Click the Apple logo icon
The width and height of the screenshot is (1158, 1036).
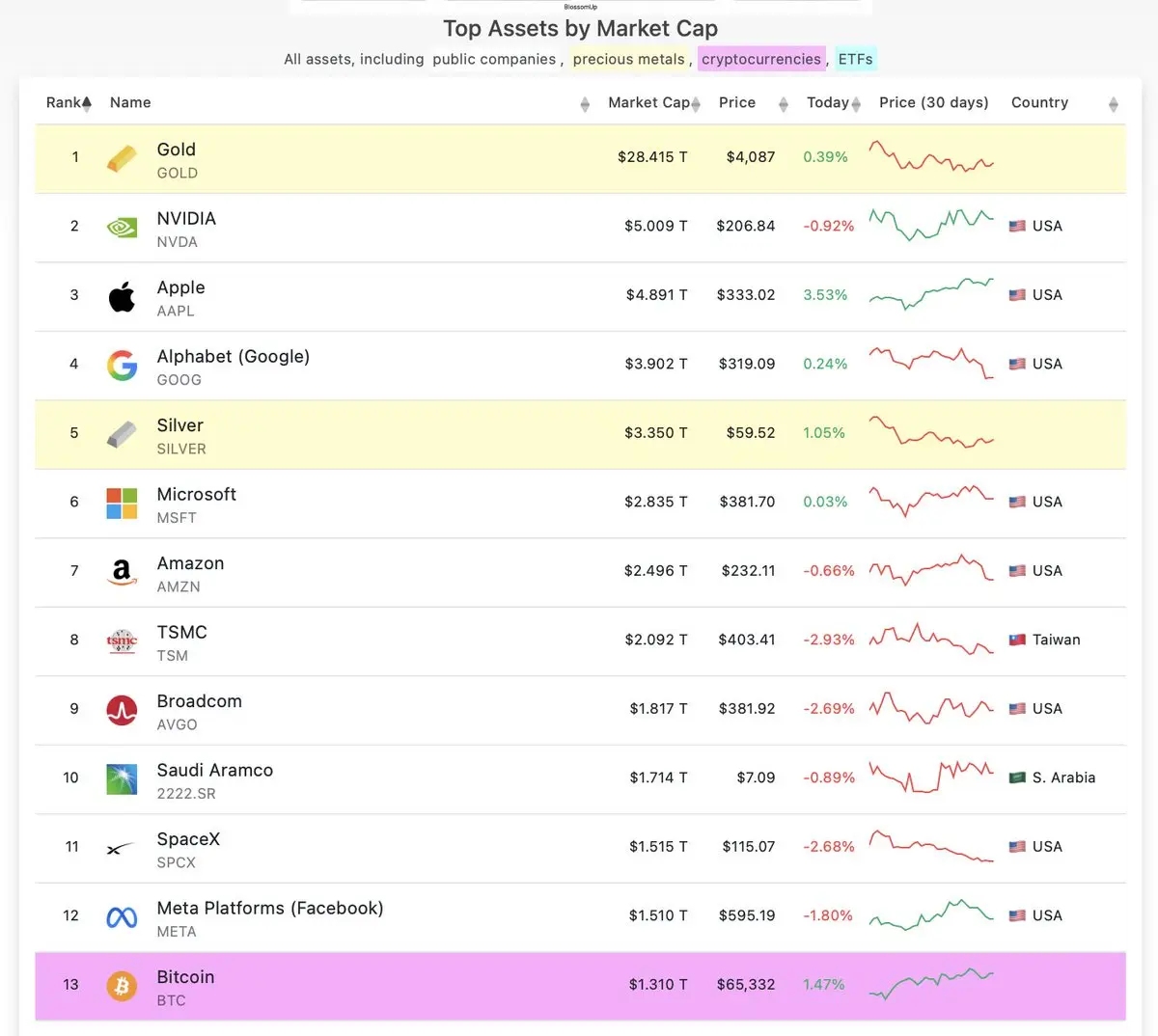(x=122, y=296)
